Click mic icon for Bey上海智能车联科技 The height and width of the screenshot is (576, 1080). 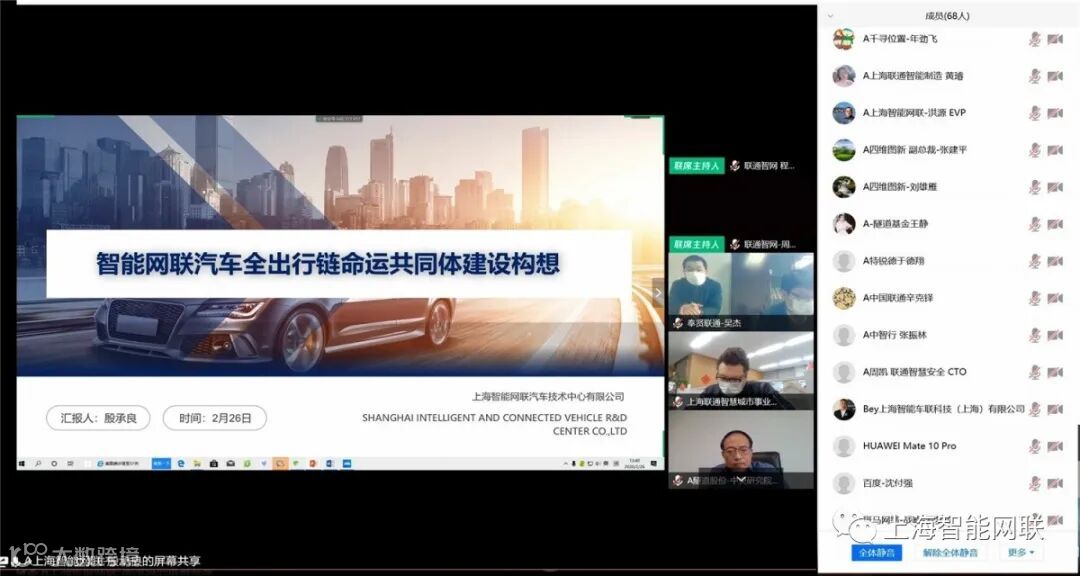(1035, 409)
